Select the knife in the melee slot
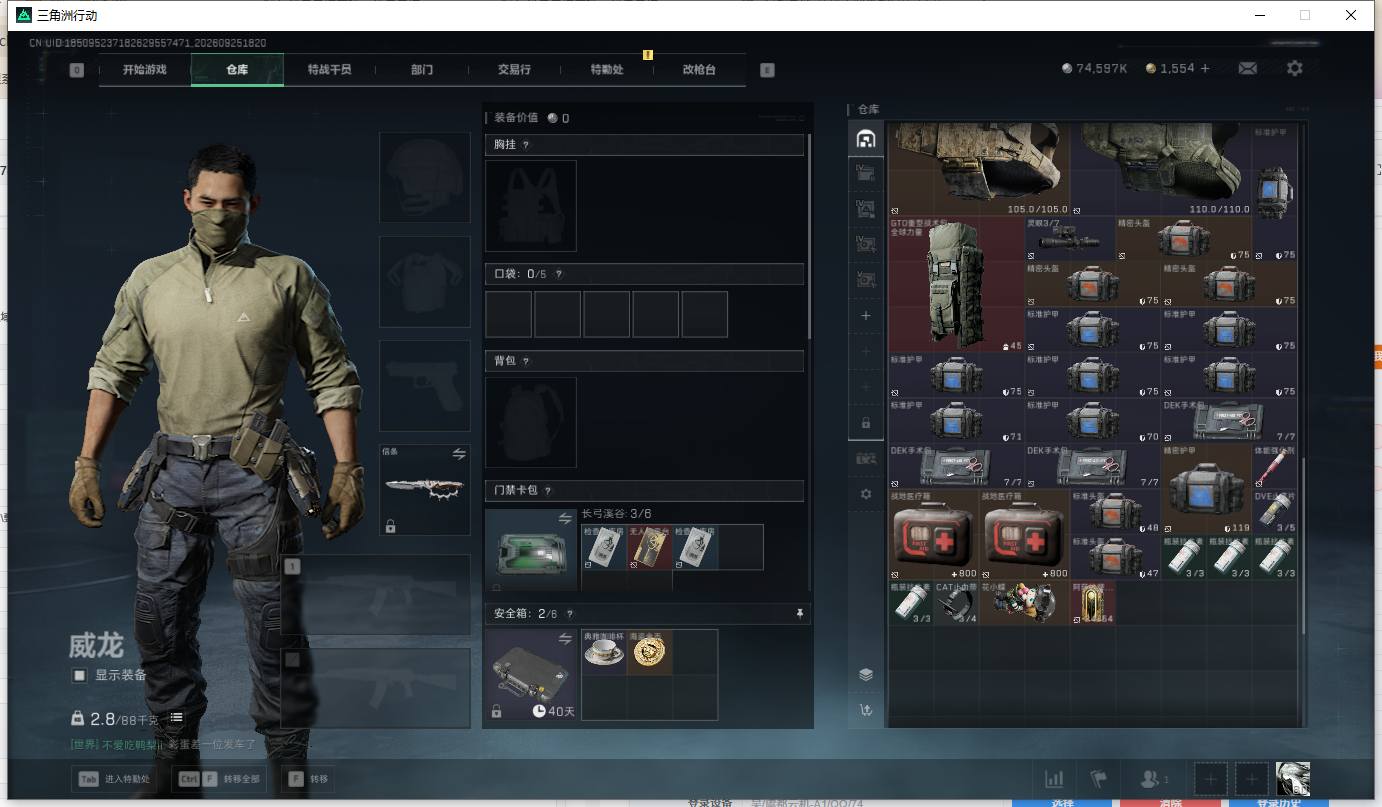This screenshot has width=1382, height=807. pos(424,489)
